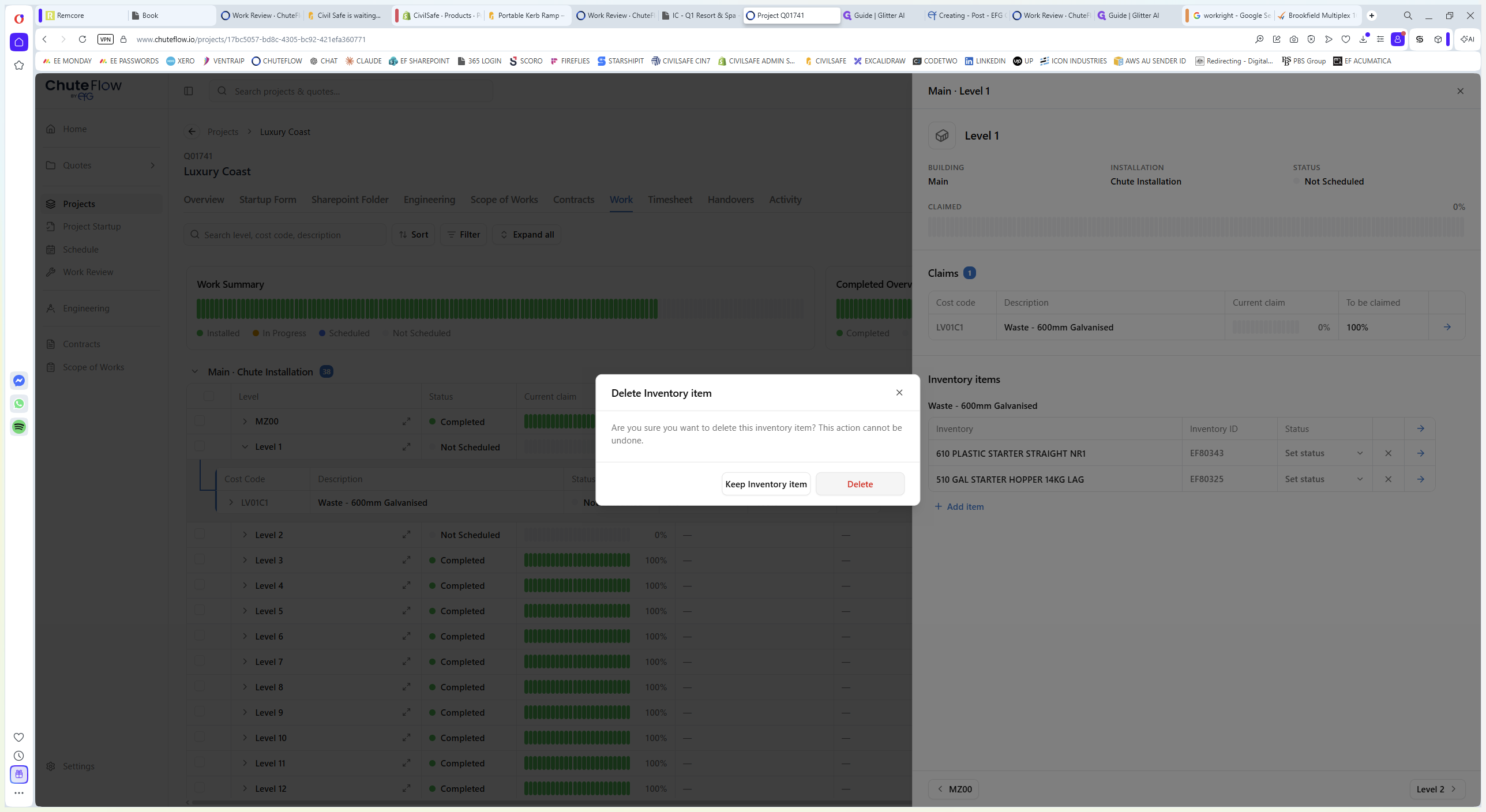Click Work Summary progress bar

coord(500,309)
